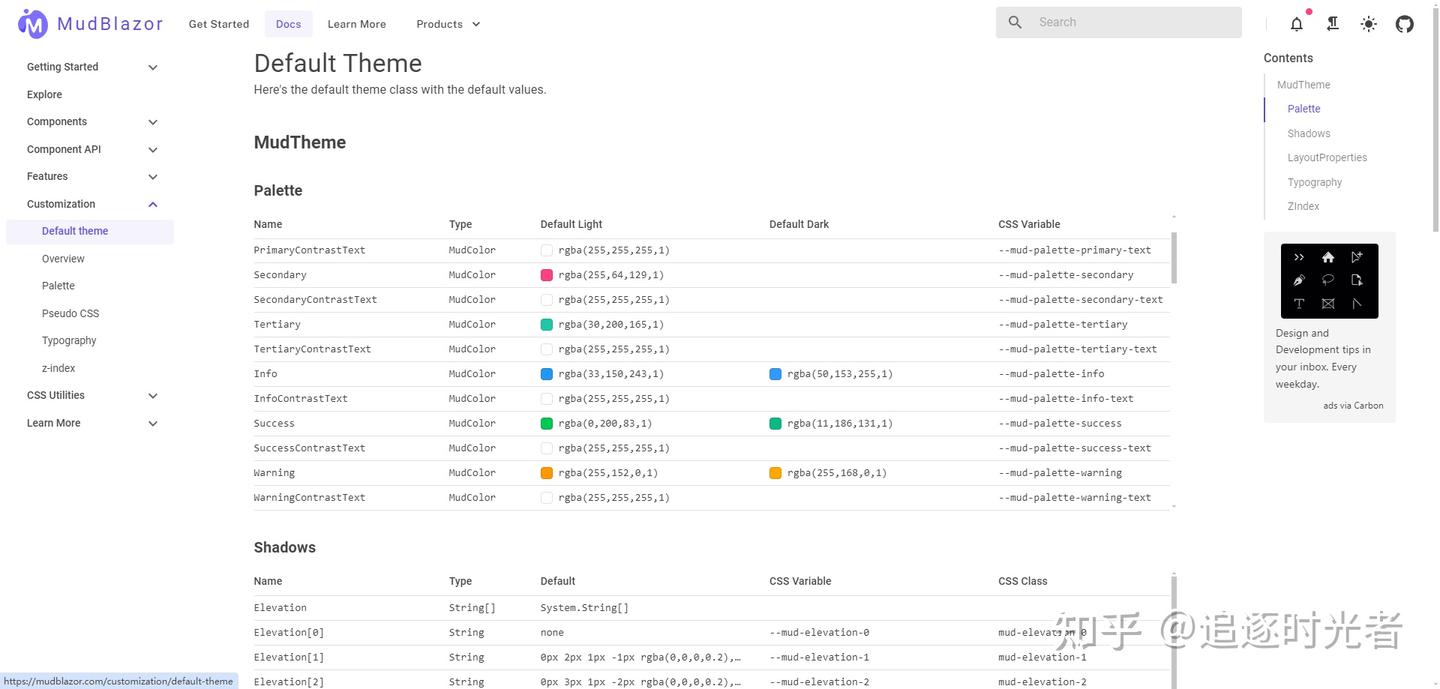Open the GitHub repository icon
1440x689 pixels.
click(1404, 24)
